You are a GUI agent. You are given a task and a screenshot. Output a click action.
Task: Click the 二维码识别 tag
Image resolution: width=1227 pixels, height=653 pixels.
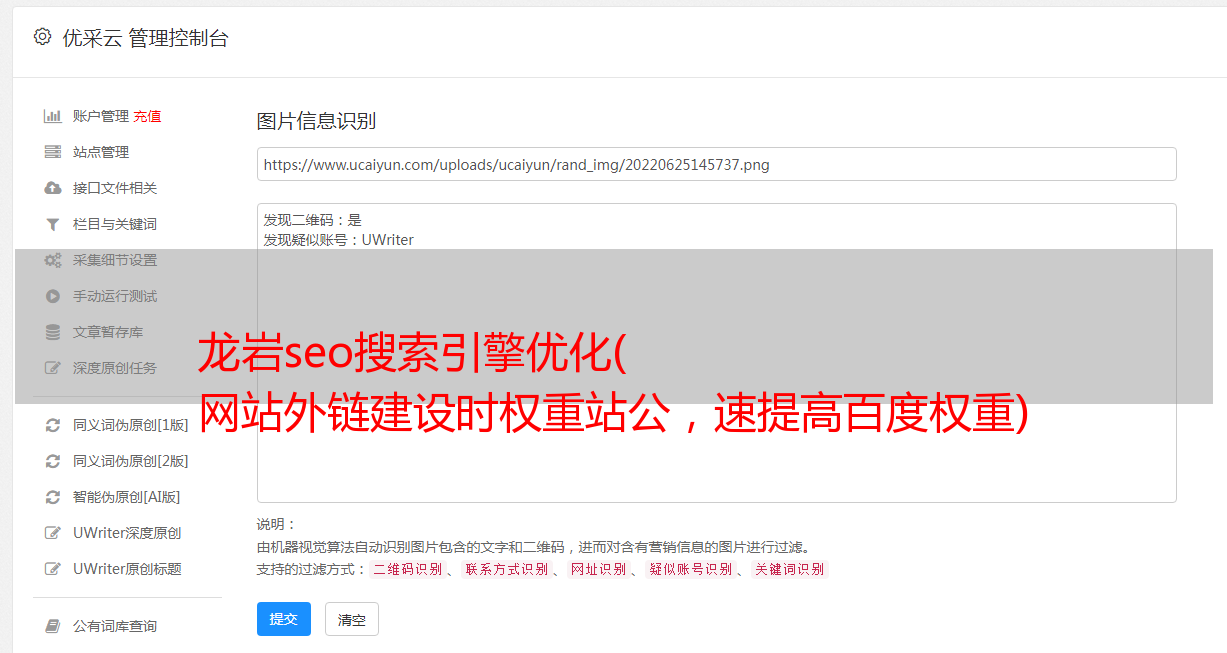(408, 569)
